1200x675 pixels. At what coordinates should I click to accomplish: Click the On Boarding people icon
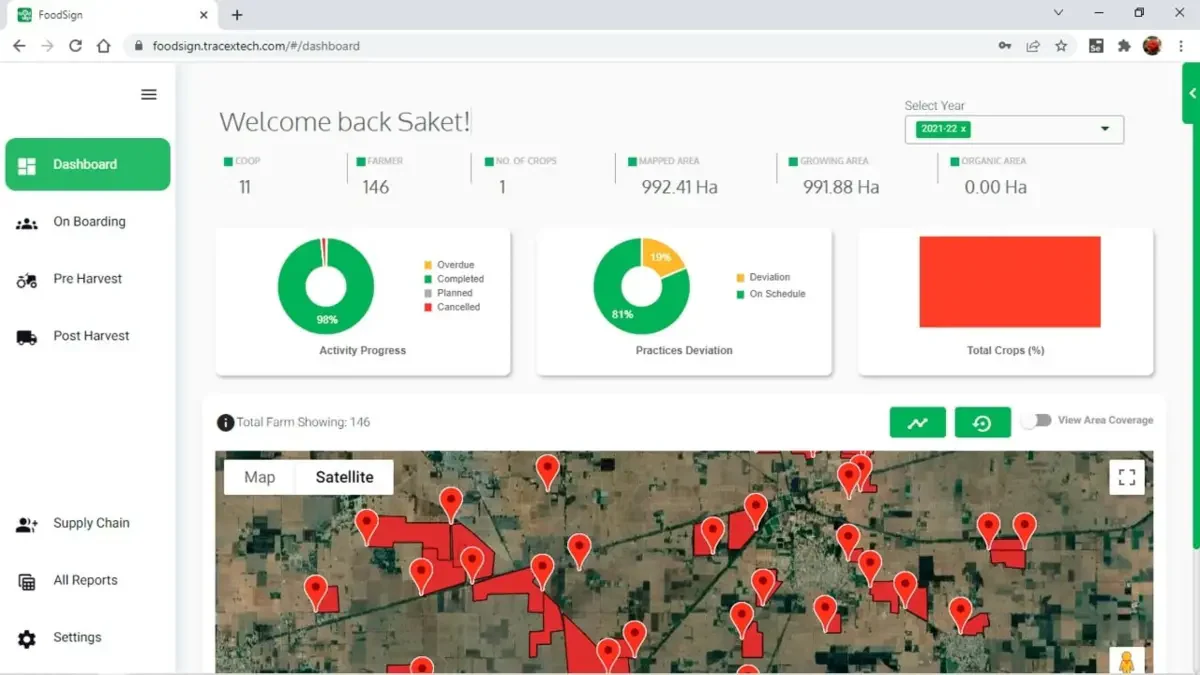coord(27,223)
